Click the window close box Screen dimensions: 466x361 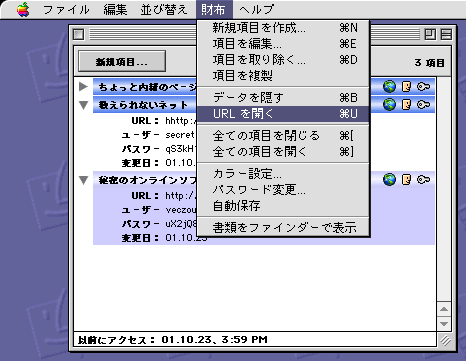coord(79,34)
